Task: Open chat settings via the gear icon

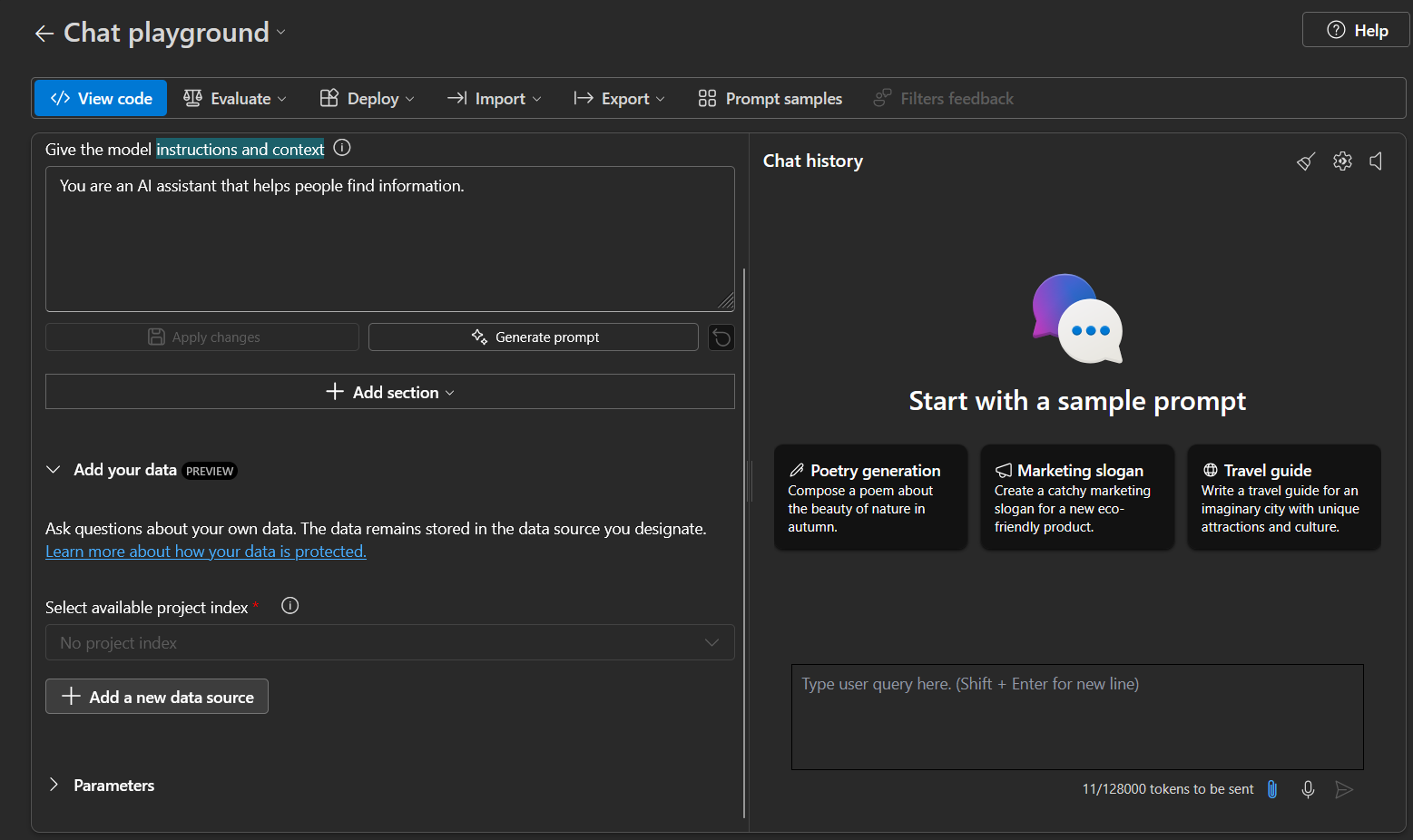Action: click(1342, 161)
